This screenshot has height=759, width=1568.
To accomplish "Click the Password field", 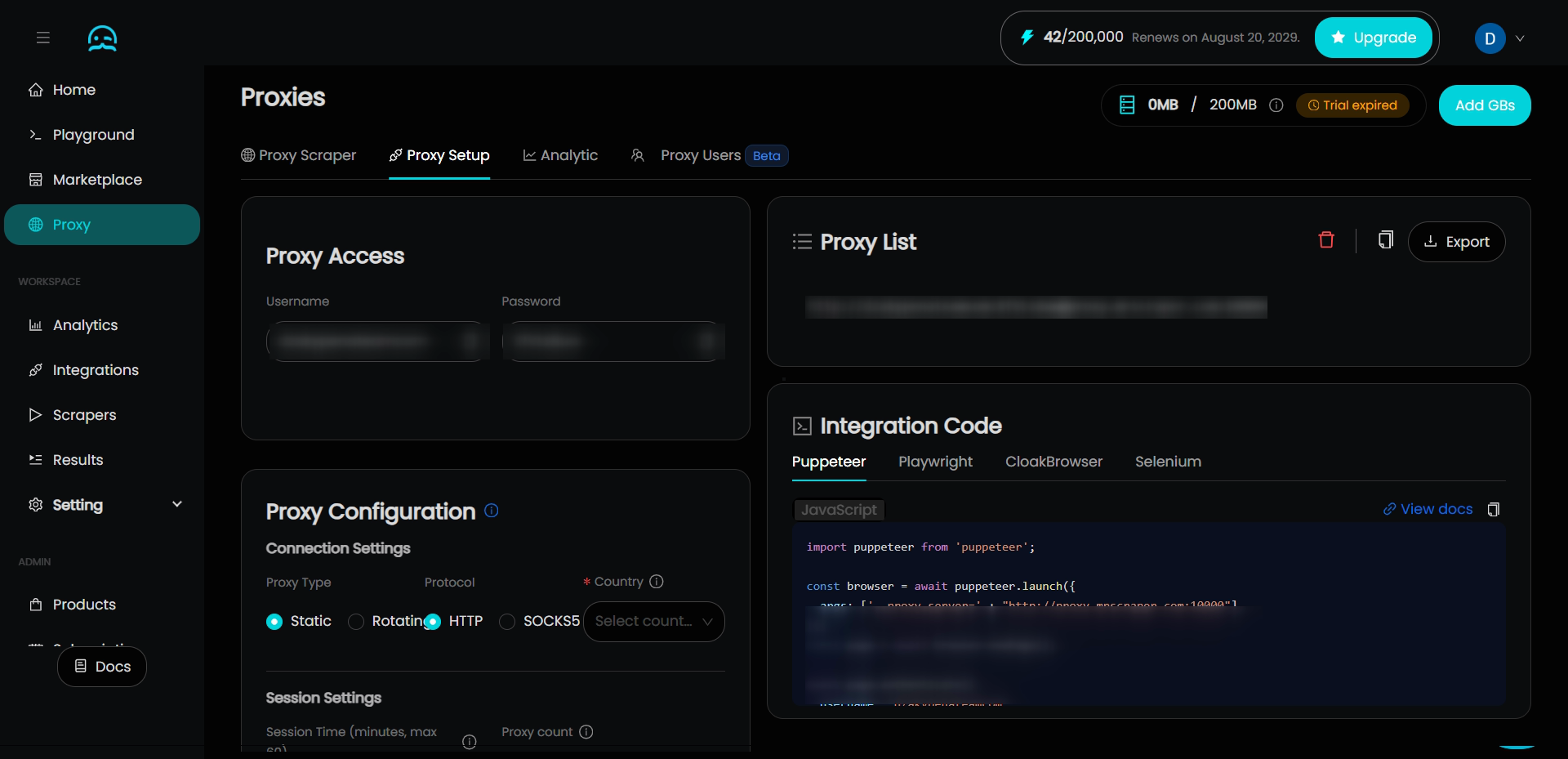I will [613, 342].
